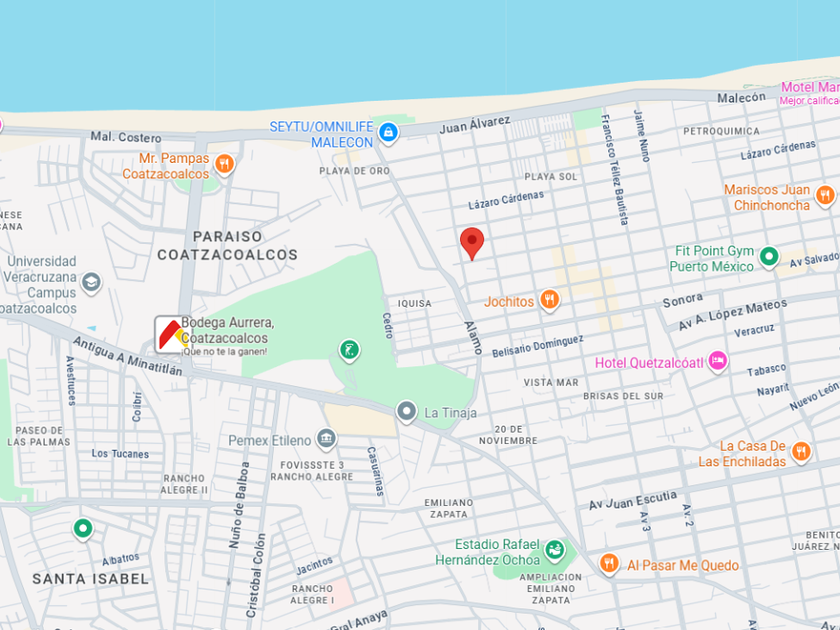Select the VISTA MAR area label
840x630 pixels.
coord(551,382)
